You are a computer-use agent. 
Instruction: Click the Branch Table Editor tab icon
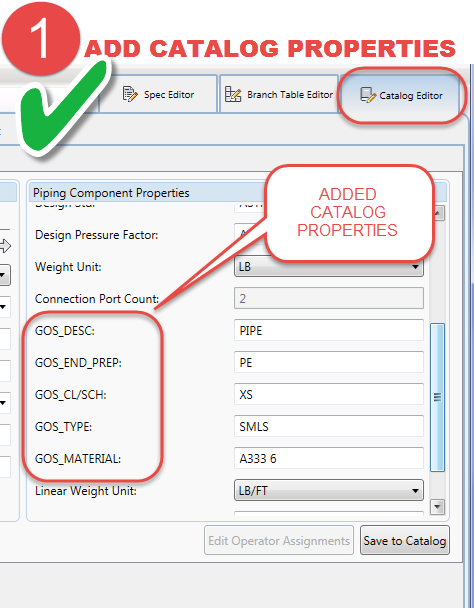(233, 94)
